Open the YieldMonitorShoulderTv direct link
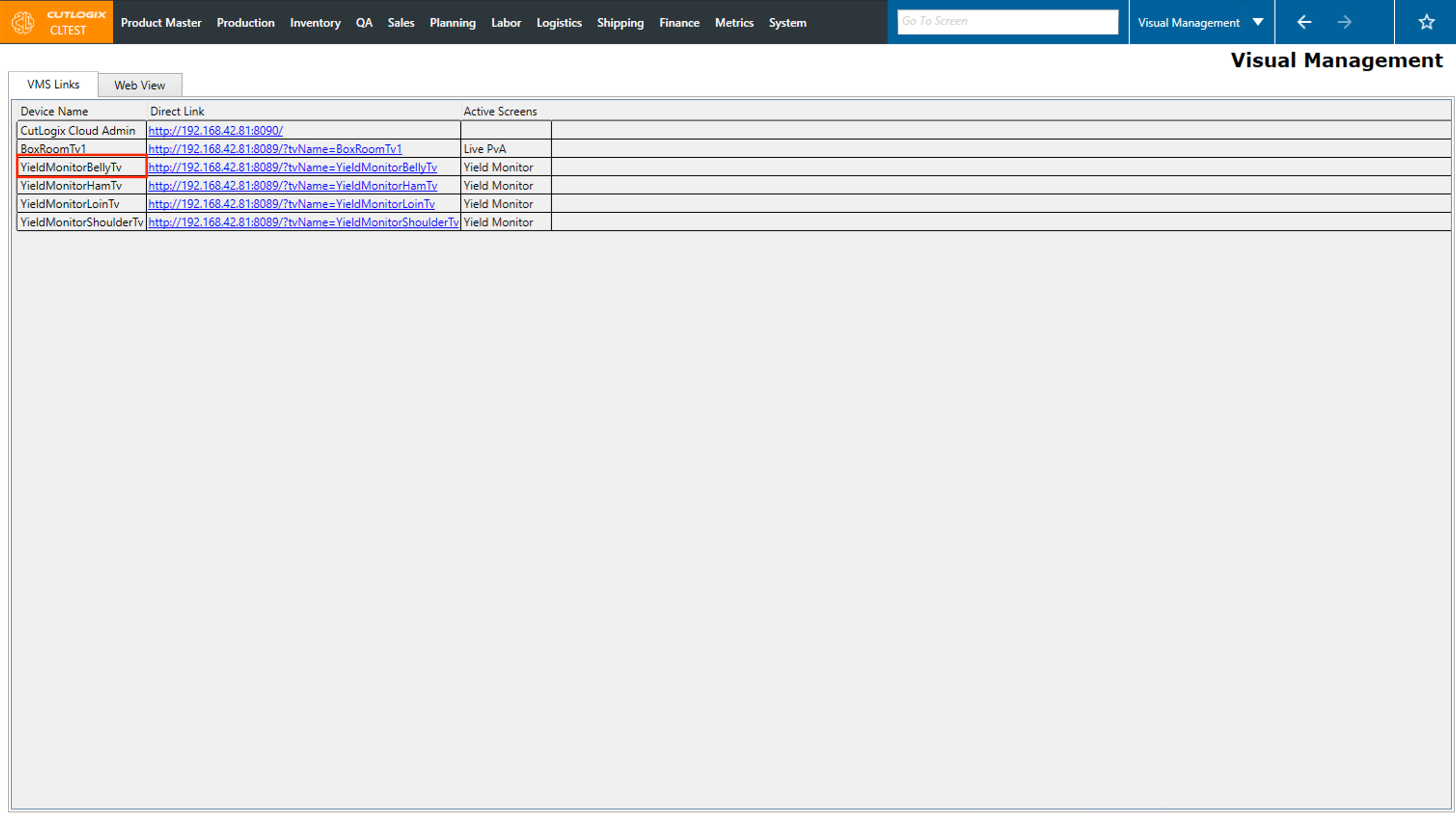The image size is (1456, 815). [303, 222]
